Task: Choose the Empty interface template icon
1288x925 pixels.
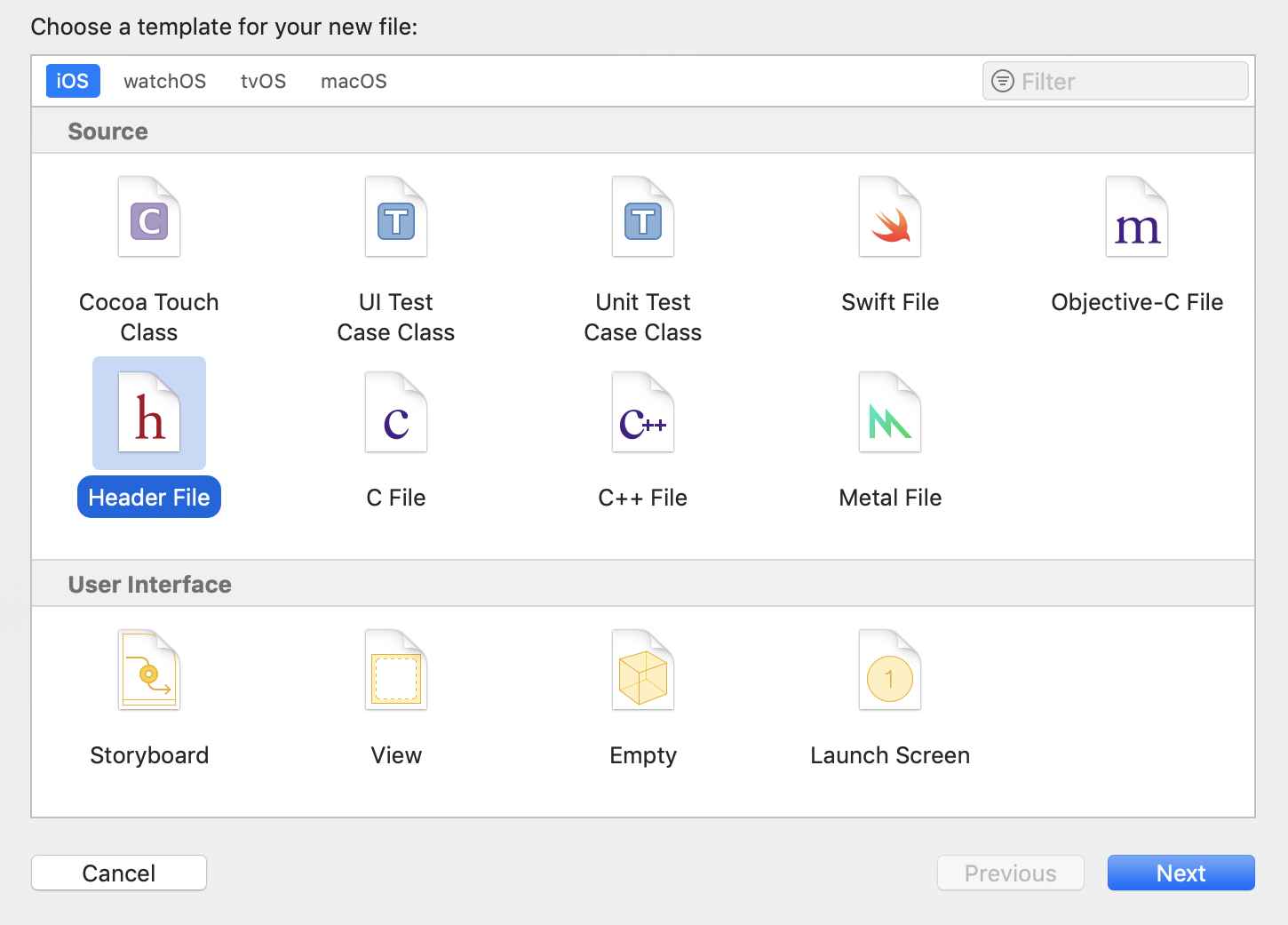Action: pos(643,670)
